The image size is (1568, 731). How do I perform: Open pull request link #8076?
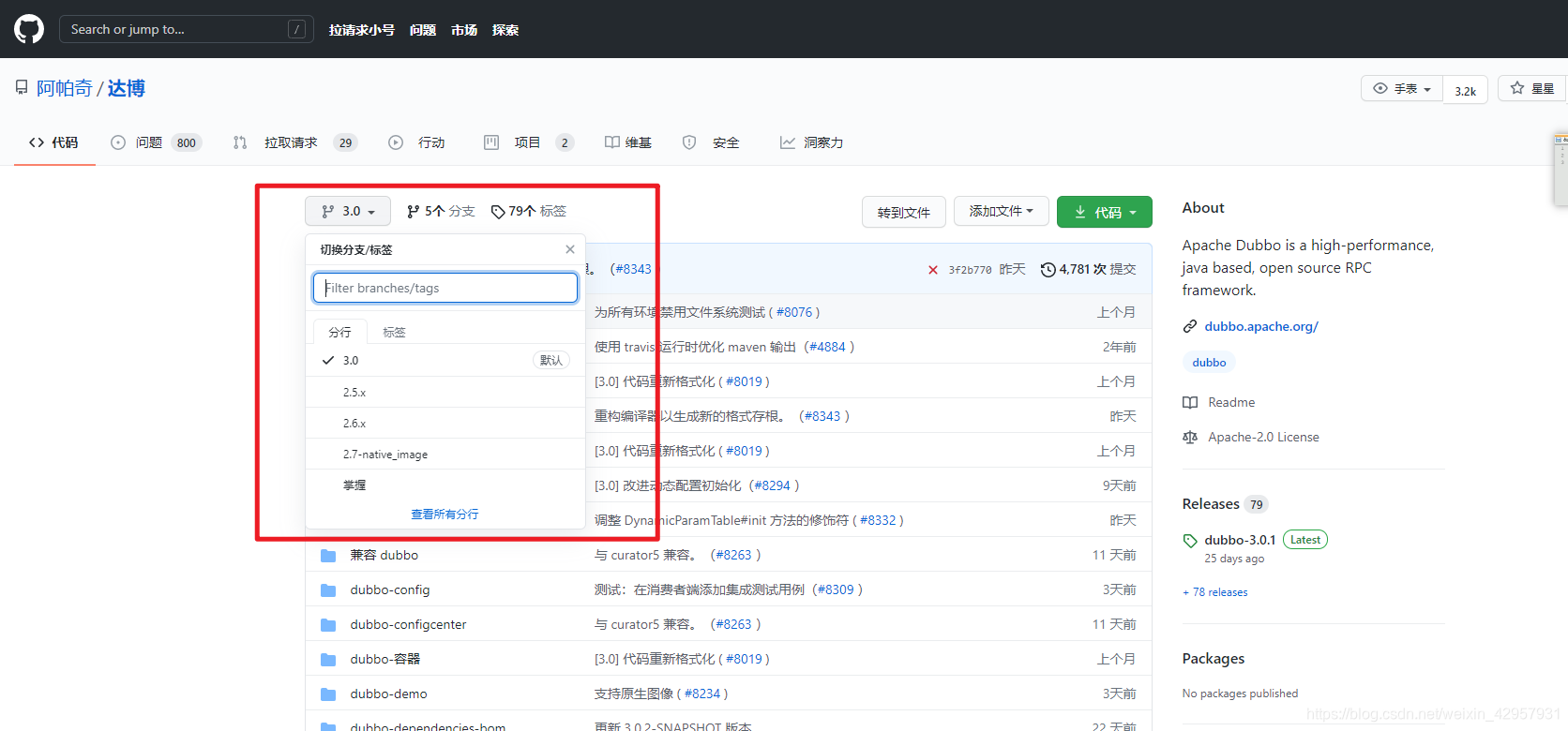pyautogui.click(x=794, y=312)
